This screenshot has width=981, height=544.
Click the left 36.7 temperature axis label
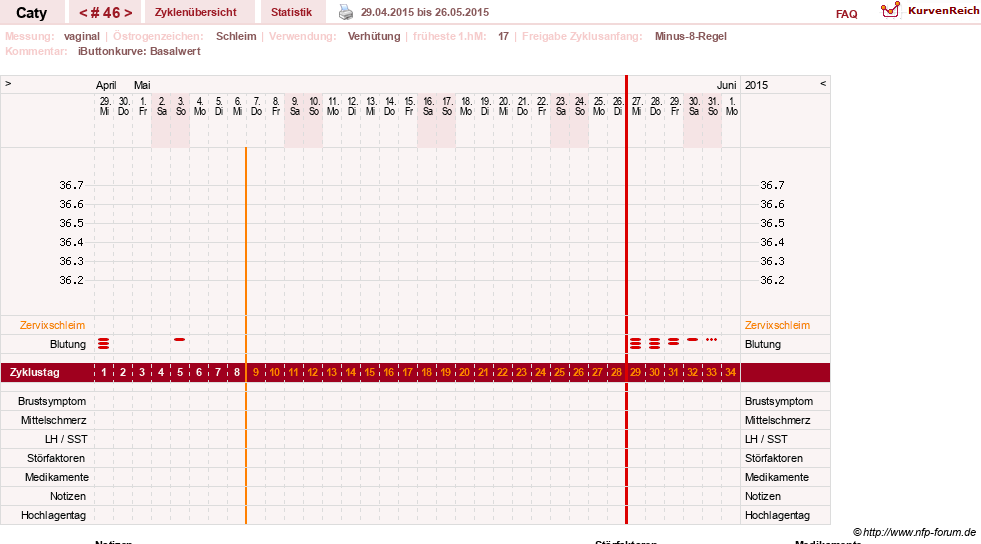pyautogui.click(x=71, y=185)
